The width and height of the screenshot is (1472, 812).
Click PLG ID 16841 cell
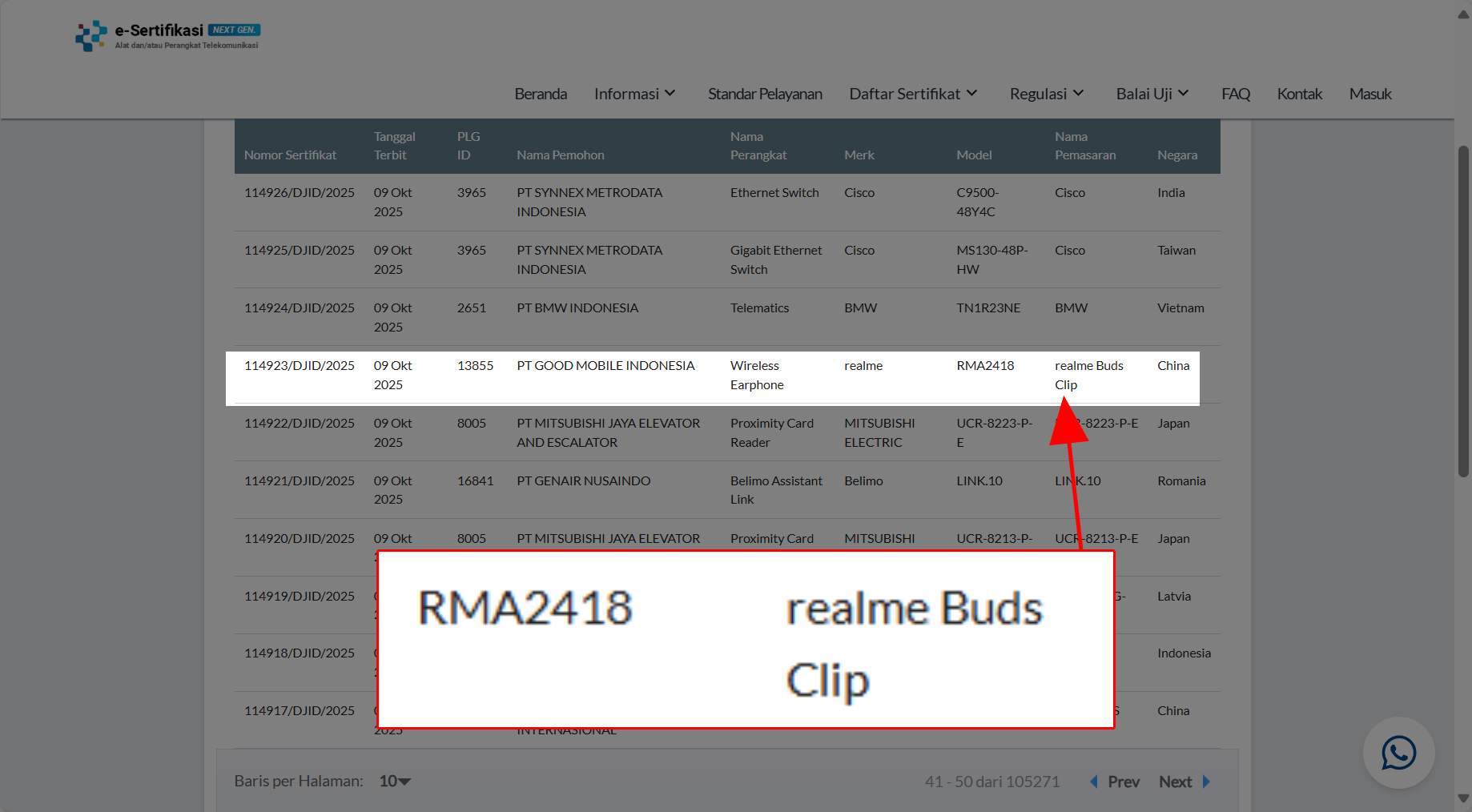coord(475,480)
